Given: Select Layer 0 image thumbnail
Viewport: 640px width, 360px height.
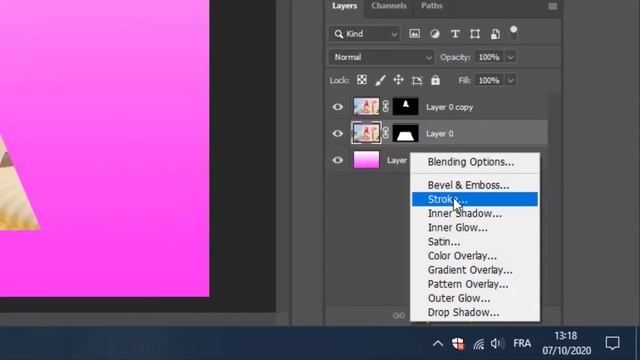Looking at the screenshot, I should (366, 133).
